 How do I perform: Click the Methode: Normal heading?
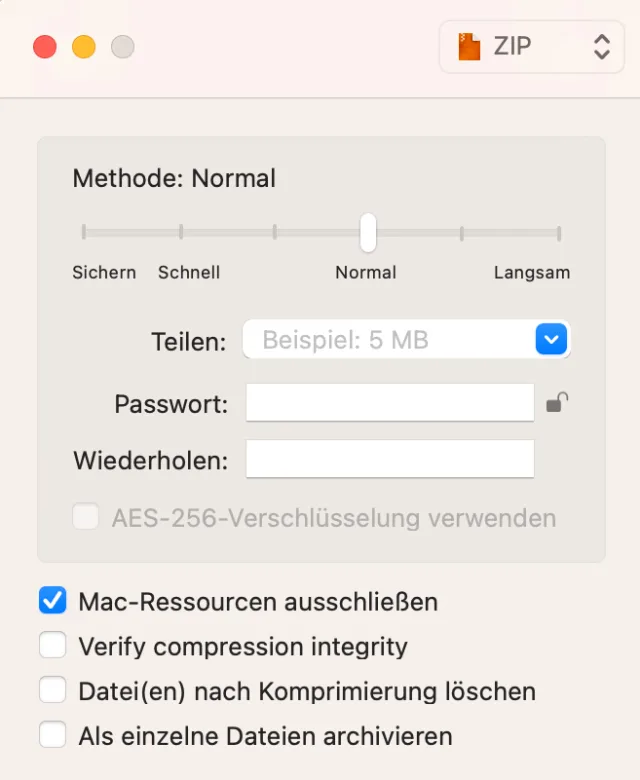pos(174,179)
